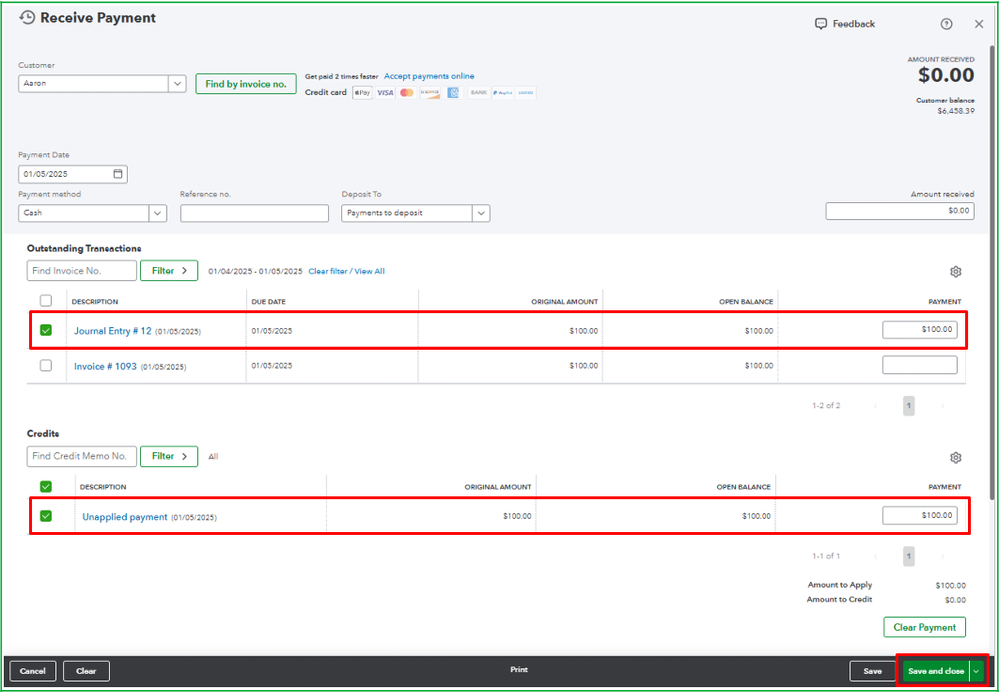Expand the Payment method dropdown arrow

158,213
